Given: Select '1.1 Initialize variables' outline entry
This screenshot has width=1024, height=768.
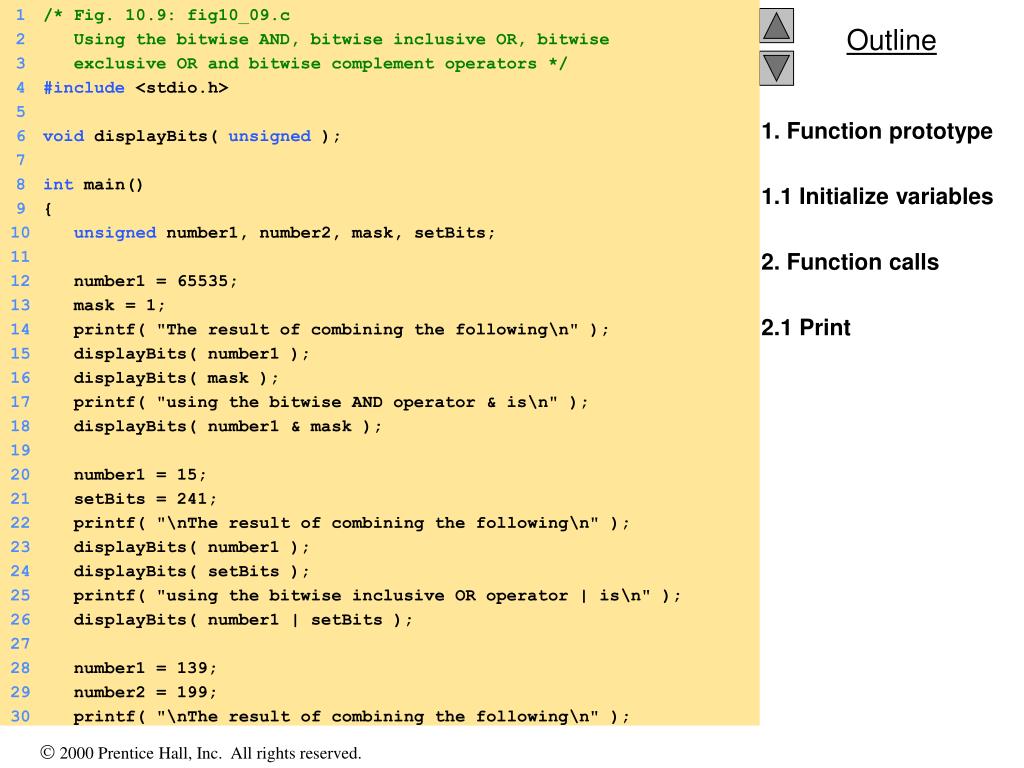Looking at the screenshot, I should tap(876, 197).
